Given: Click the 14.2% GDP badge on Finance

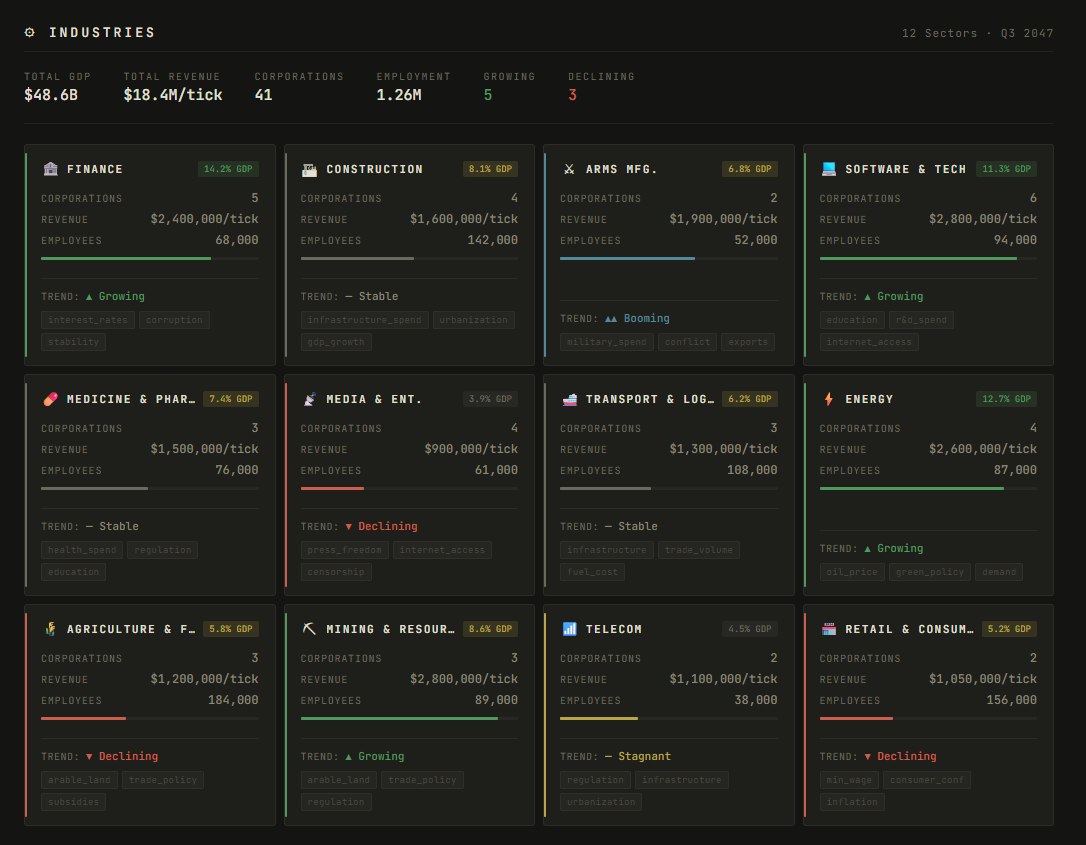Looking at the screenshot, I should (229, 169).
